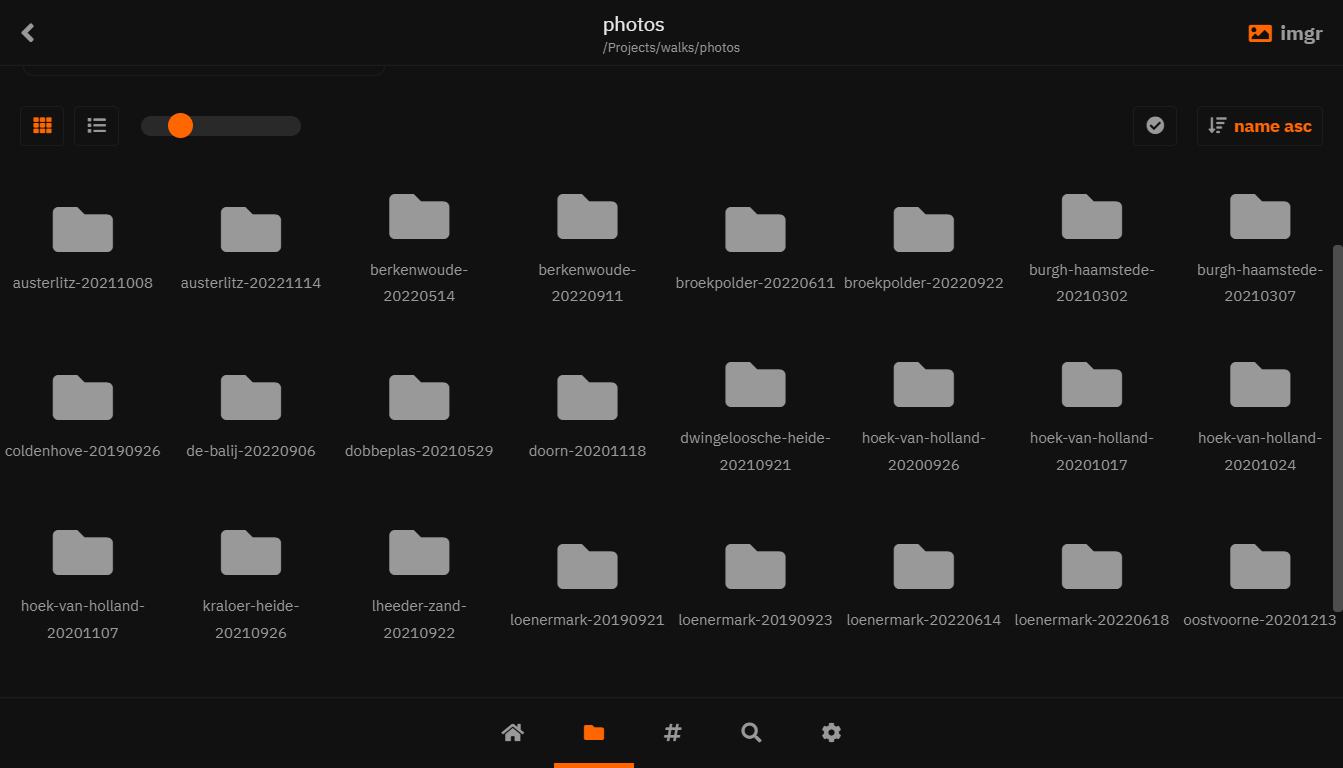Switch to list view
Viewport: 1343px width, 768px height.
pos(97,126)
